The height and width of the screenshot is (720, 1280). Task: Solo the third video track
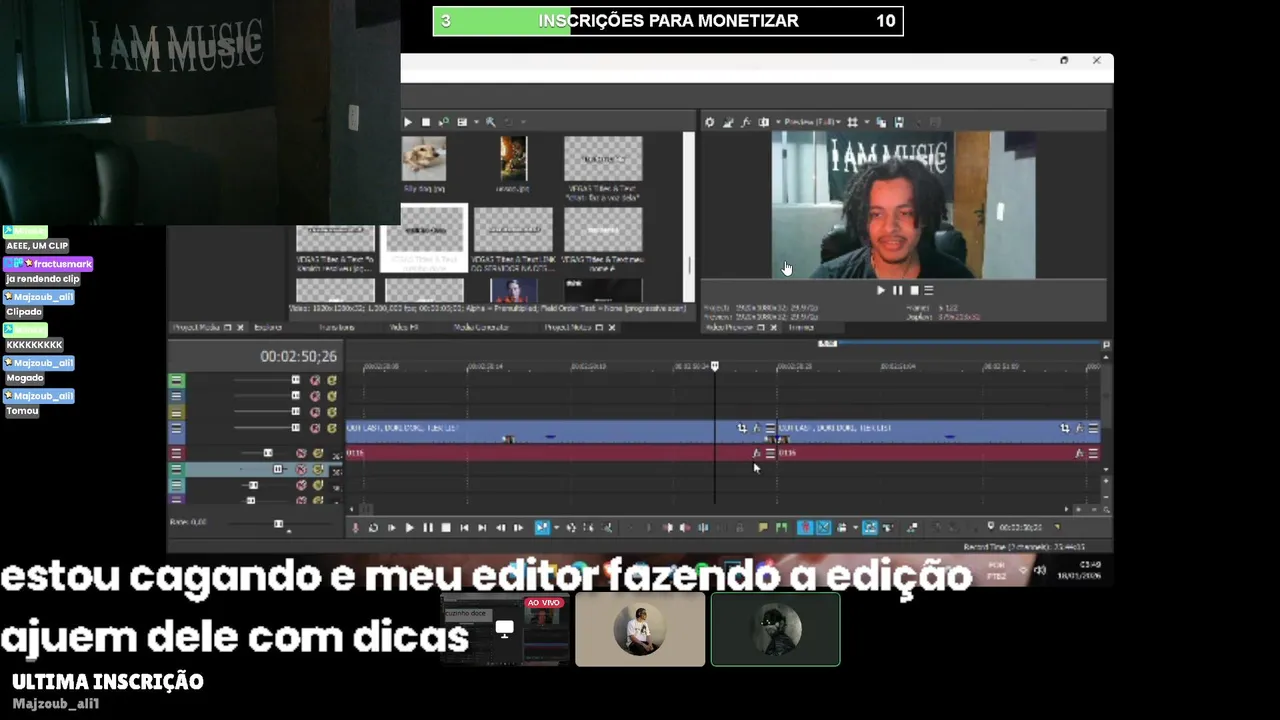[x=332, y=411]
